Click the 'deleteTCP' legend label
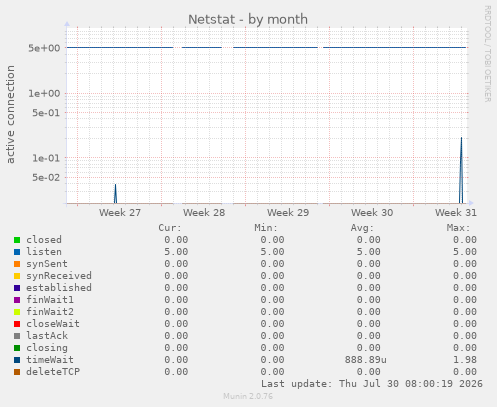Screen dimensions: 497x407 53,372
